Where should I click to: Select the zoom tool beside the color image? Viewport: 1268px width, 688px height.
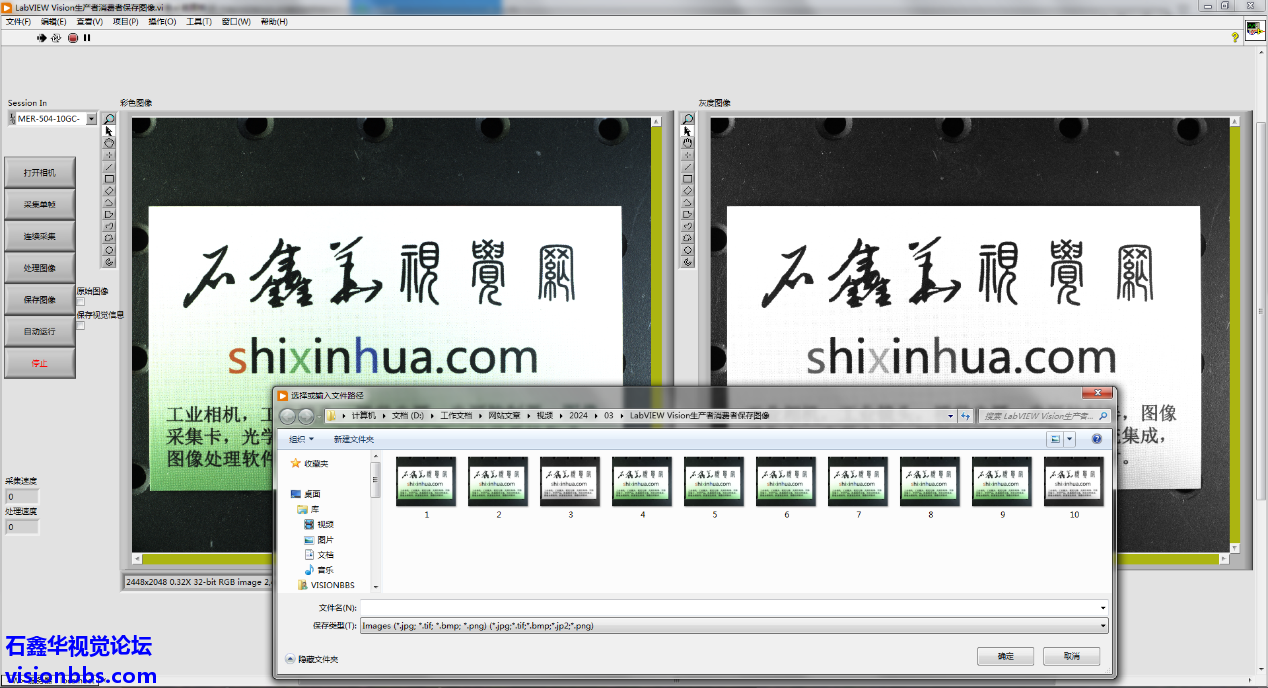click(x=109, y=119)
